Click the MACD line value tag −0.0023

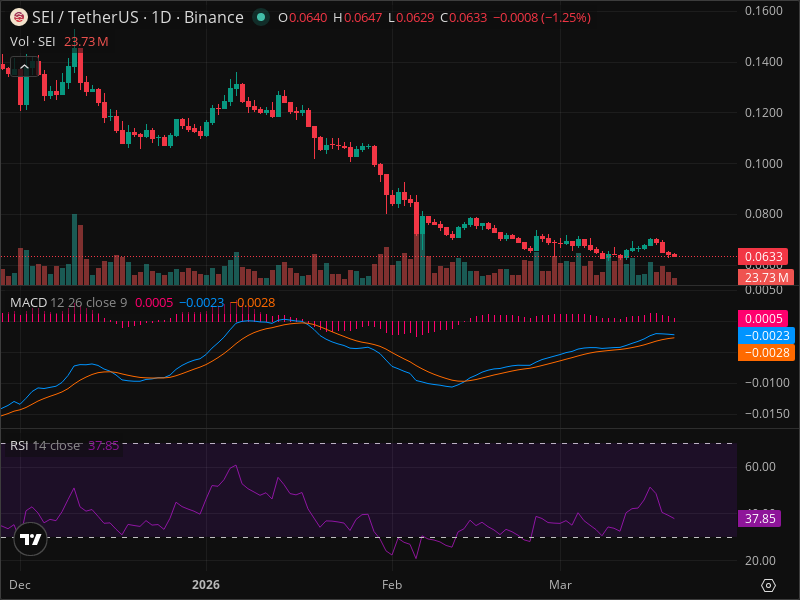coord(766,336)
